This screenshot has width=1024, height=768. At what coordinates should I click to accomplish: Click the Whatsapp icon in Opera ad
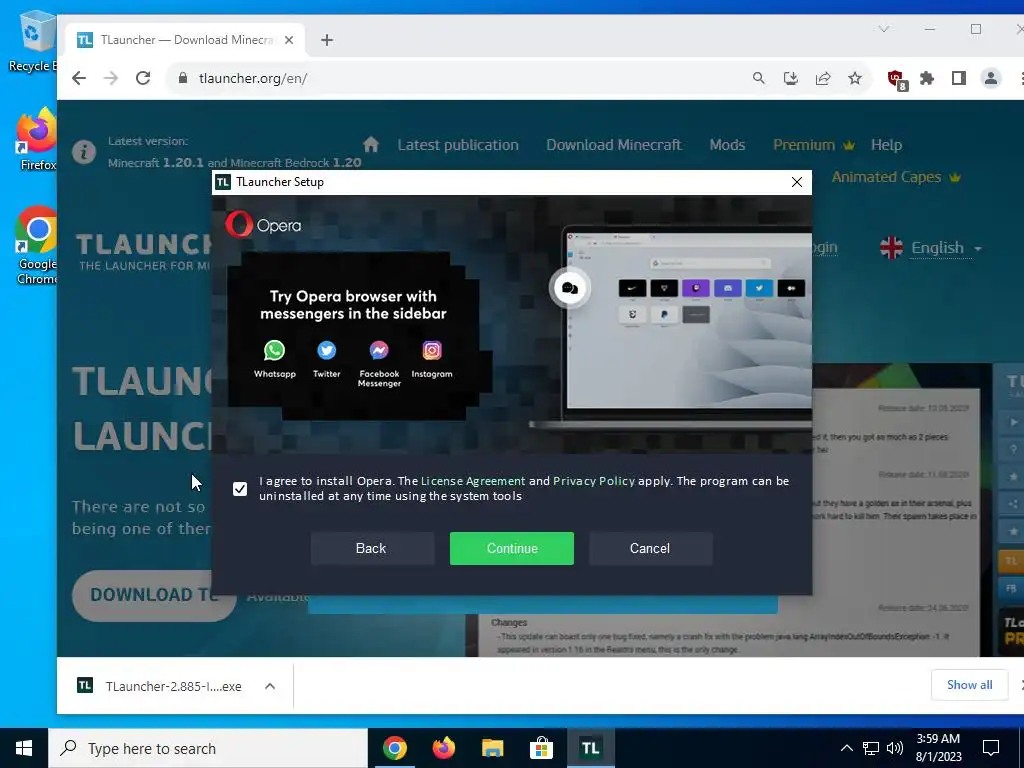tap(274, 351)
